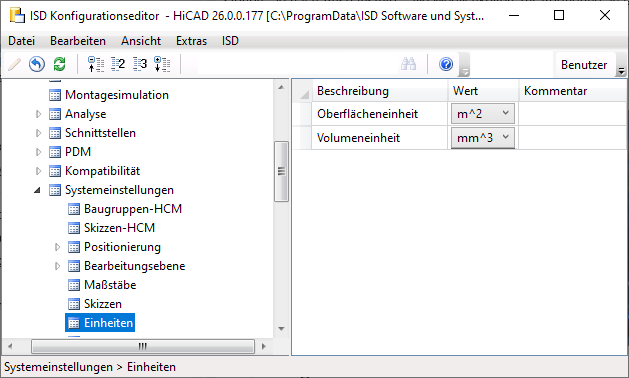This screenshot has width=629, height=378.
Task: Click the table icon next to Einheiten
Action: click(x=74, y=323)
